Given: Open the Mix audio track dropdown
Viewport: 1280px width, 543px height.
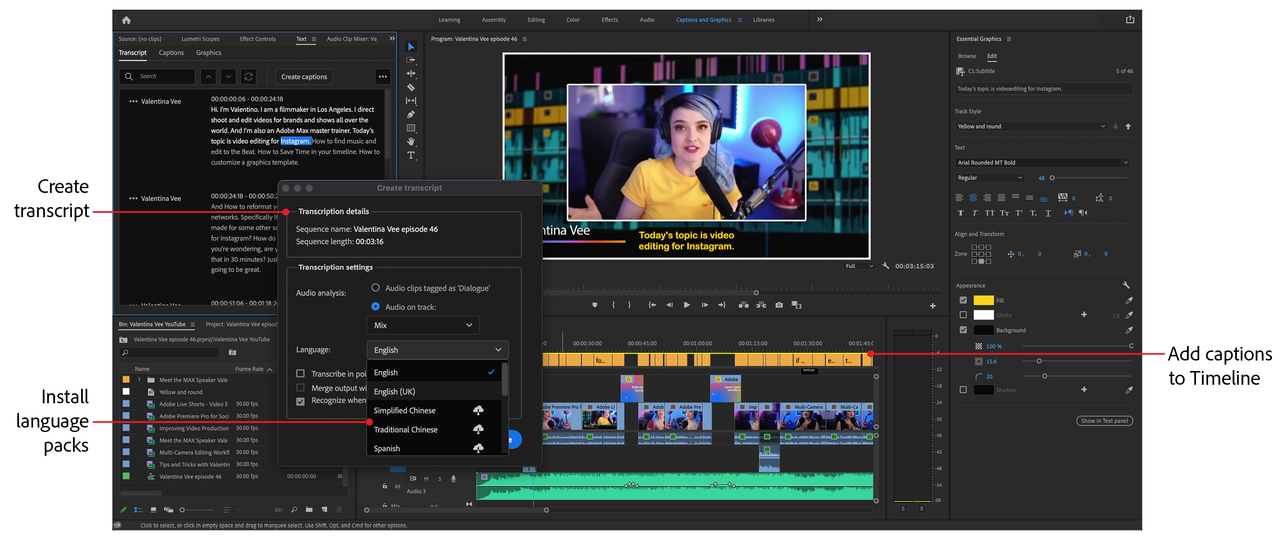Looking at the screenshot, I should (423, 325).
